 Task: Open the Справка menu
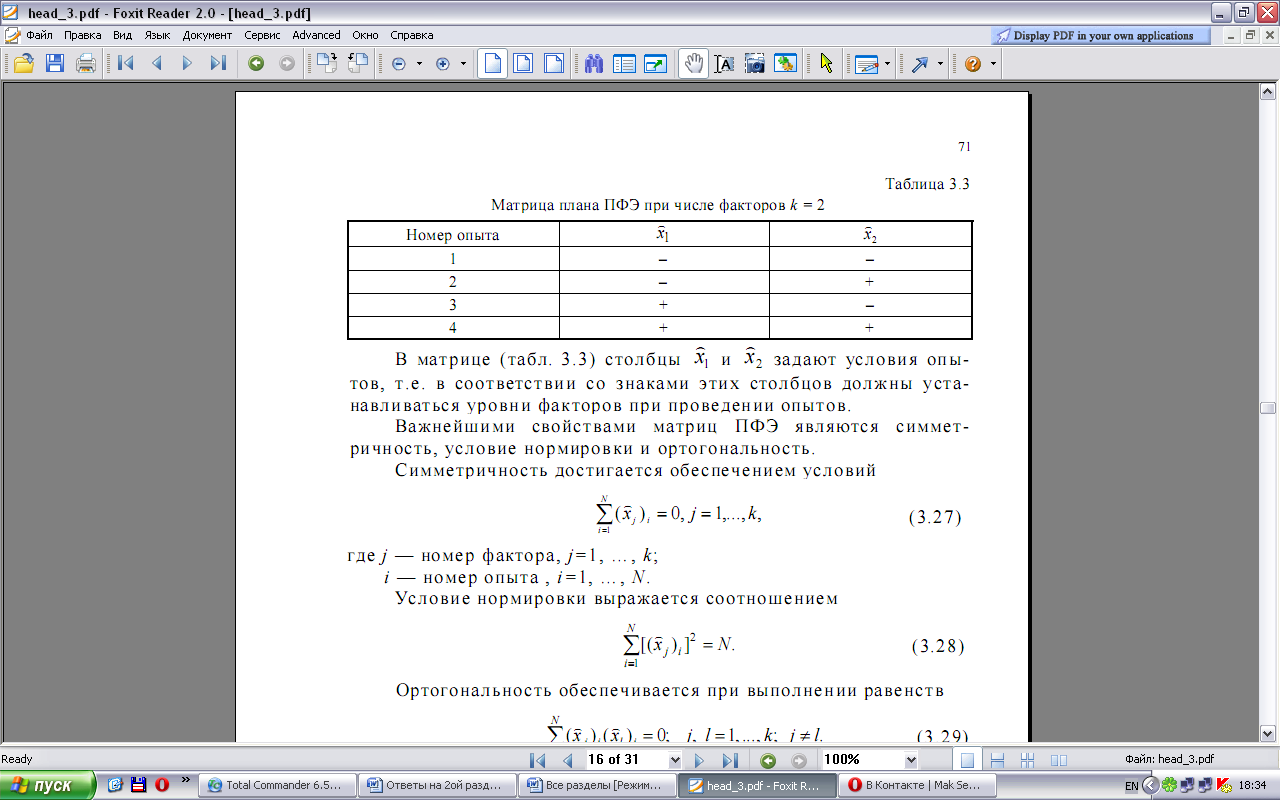(412, 35)
